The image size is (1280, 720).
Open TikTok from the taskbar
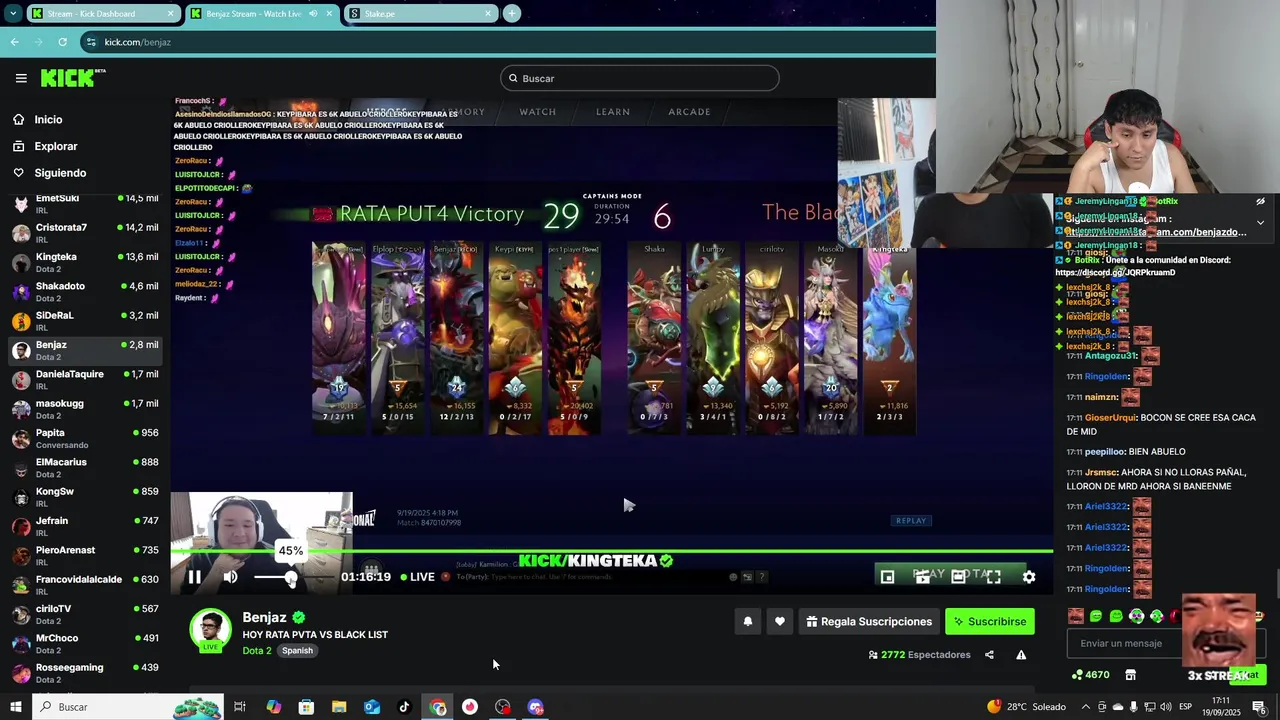(404, 707)
